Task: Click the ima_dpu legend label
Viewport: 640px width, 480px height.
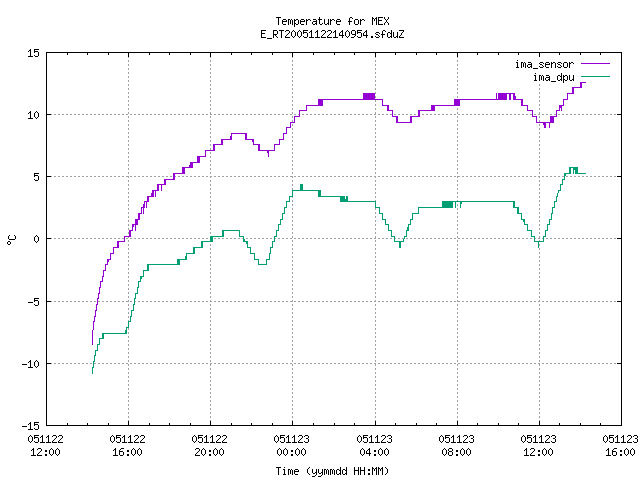Action: coord(553,77)
